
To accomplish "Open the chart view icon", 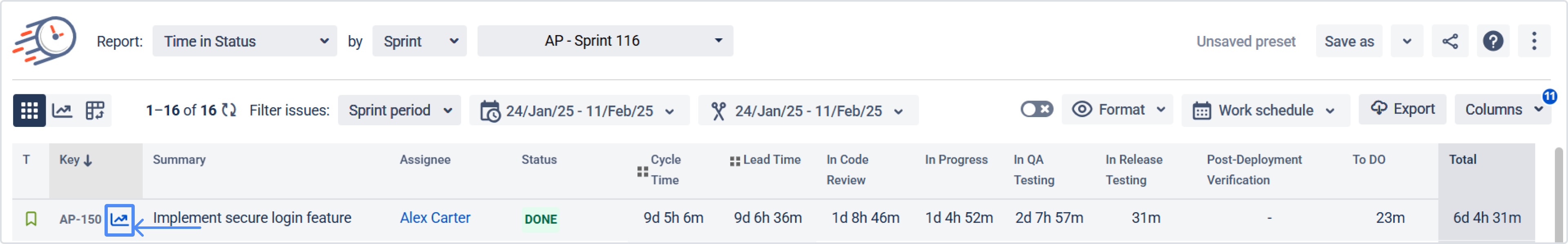I will tap(62, 110).
